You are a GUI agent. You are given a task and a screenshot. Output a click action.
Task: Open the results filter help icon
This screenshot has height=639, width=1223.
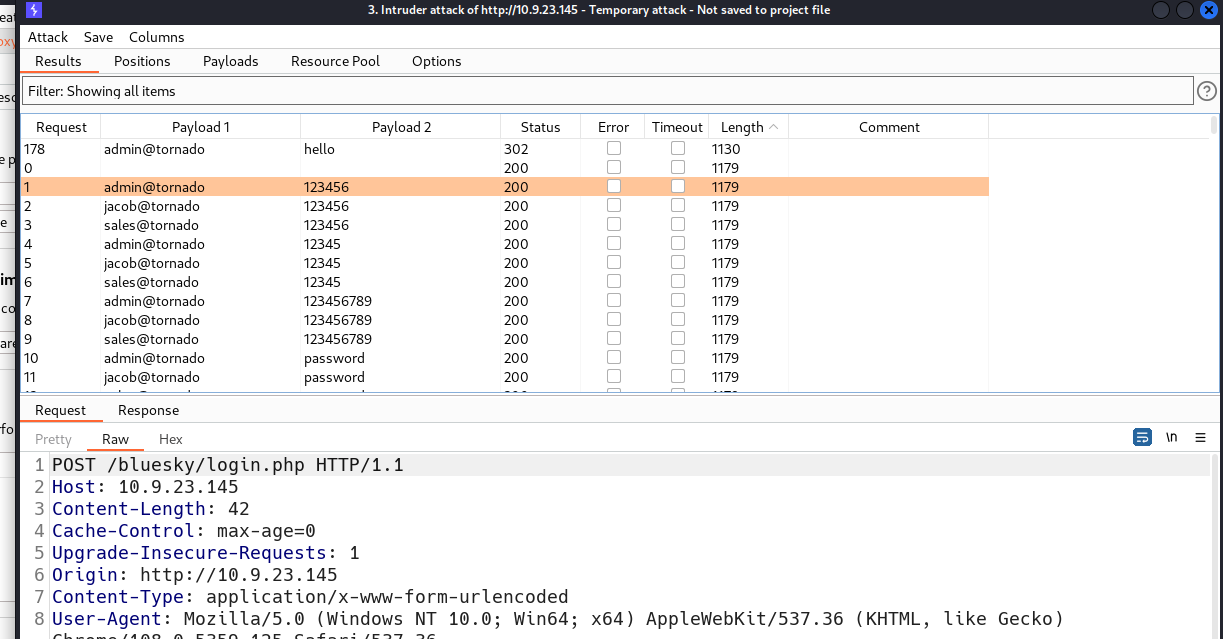tap(1207, 91)
